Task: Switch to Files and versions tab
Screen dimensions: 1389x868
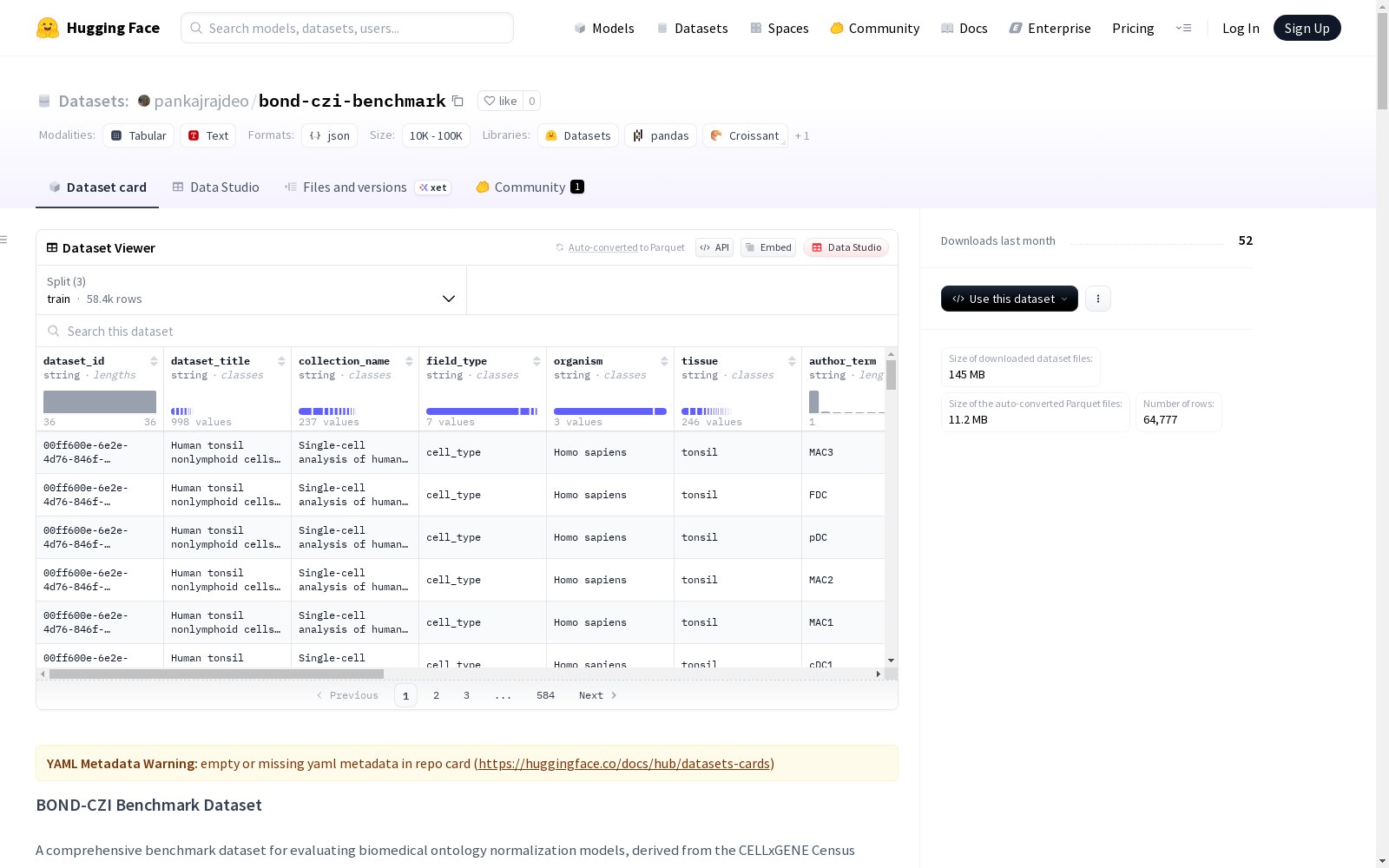Action: 367,187
